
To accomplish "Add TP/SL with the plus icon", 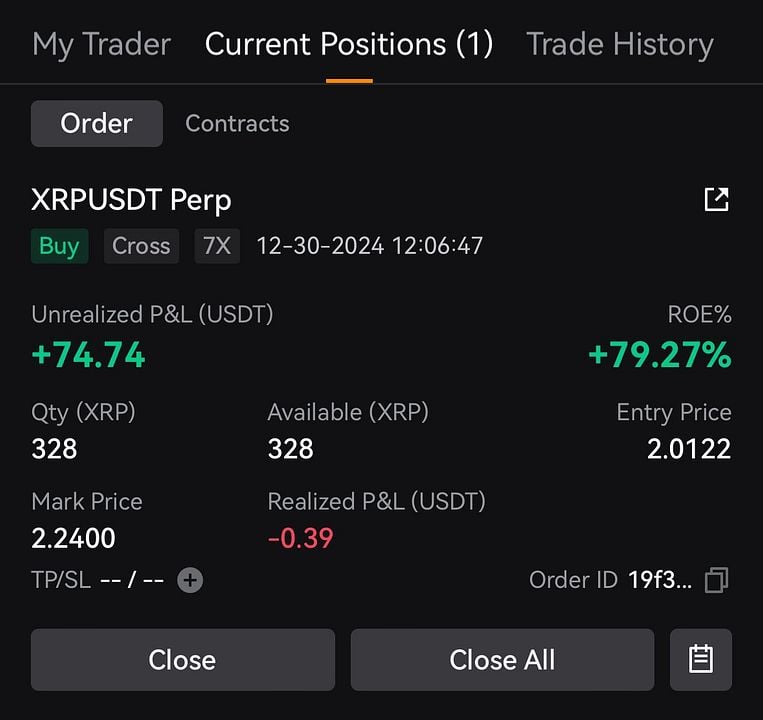I will point(190,580).
